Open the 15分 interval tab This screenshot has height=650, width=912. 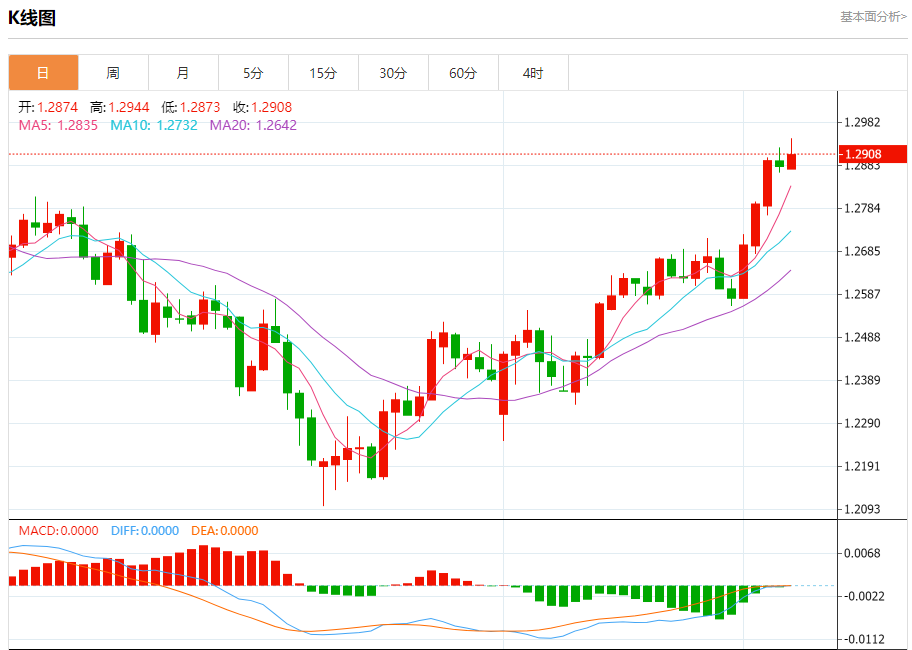pos(323,73)
